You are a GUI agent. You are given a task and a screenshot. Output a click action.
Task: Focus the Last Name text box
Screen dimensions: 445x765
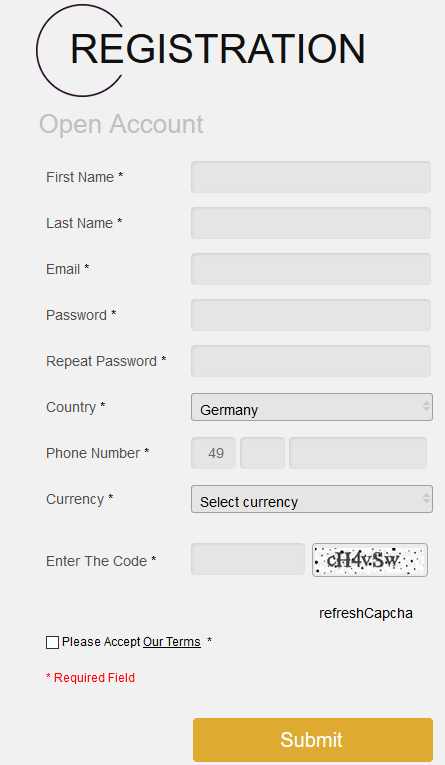310,223
